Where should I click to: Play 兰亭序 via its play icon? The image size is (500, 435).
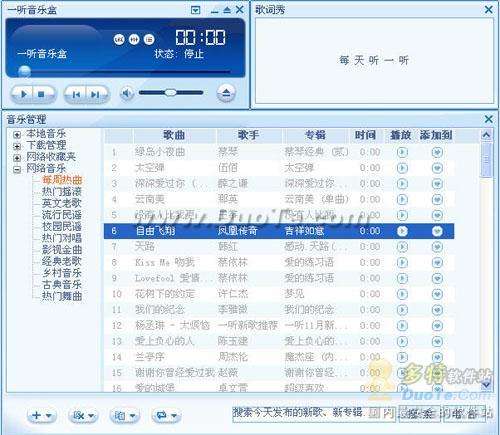click(402, 357)
